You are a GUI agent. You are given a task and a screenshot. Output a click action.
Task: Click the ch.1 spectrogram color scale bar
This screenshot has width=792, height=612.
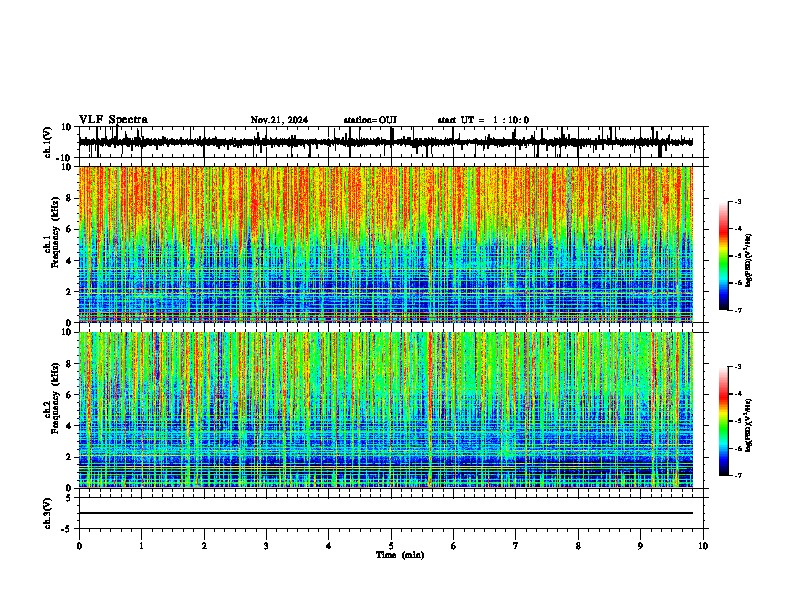click(x=723, y=256)
